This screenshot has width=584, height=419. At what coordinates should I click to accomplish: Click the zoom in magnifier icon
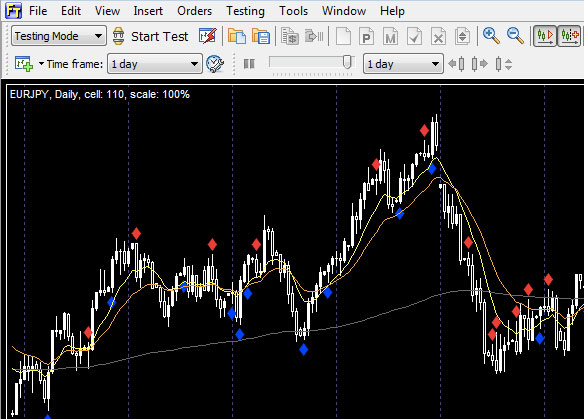click(491, 36)
